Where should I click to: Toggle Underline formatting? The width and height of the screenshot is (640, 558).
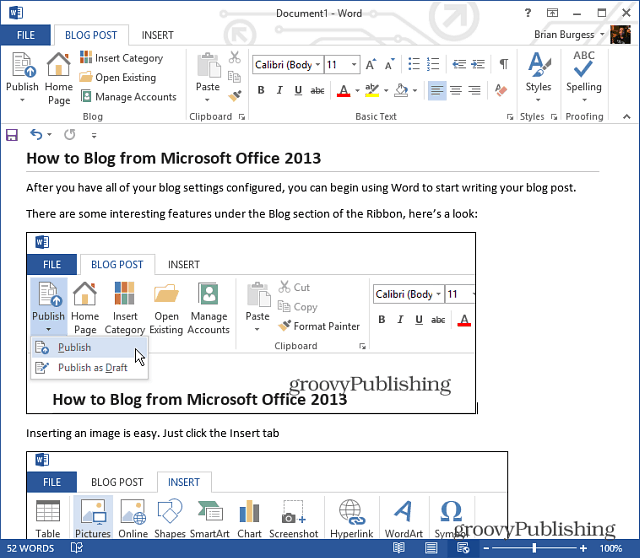pyautogui.click(x=298, y=90)
